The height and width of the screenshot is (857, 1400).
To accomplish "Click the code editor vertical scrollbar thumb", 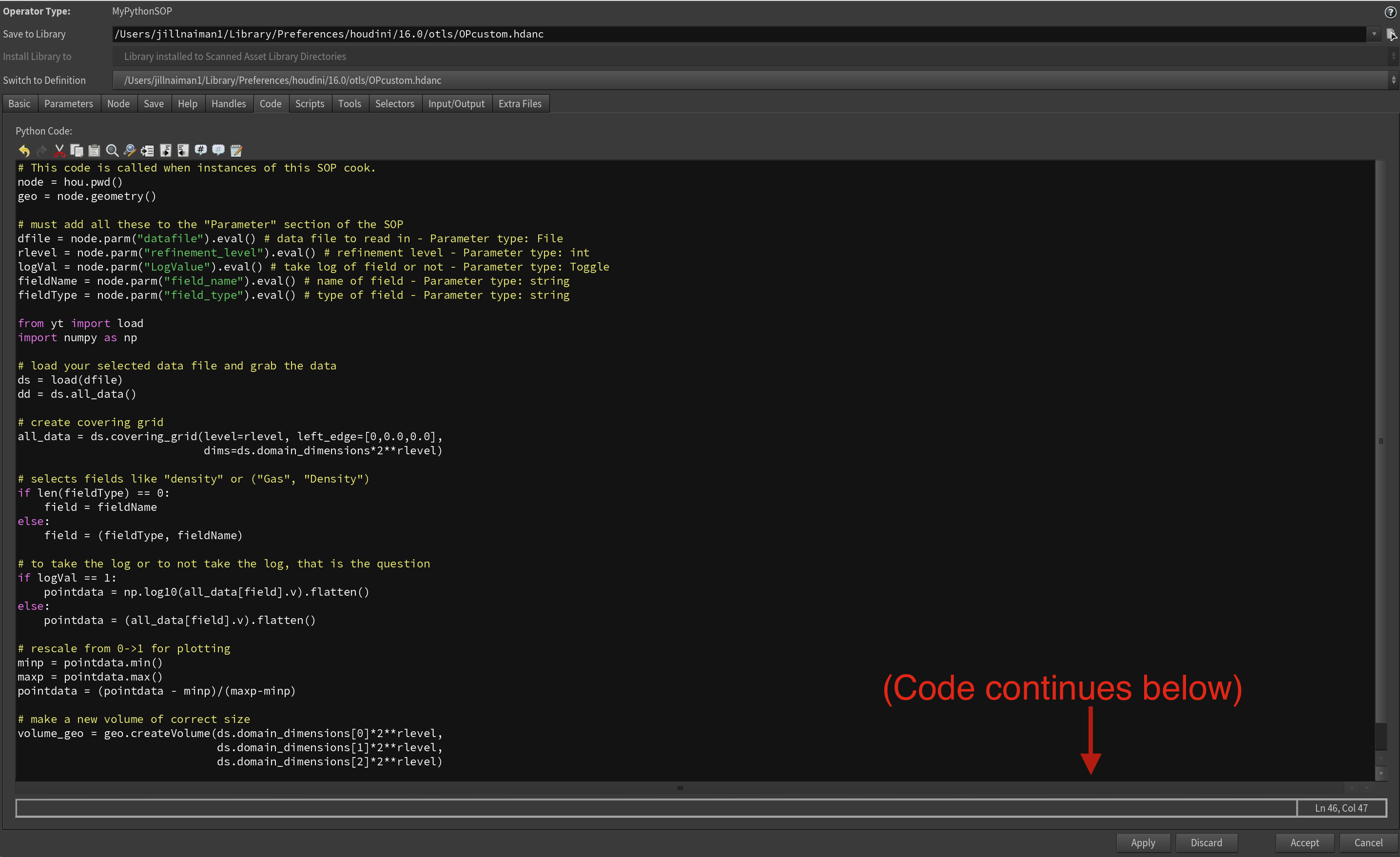I will (1381, 441).
